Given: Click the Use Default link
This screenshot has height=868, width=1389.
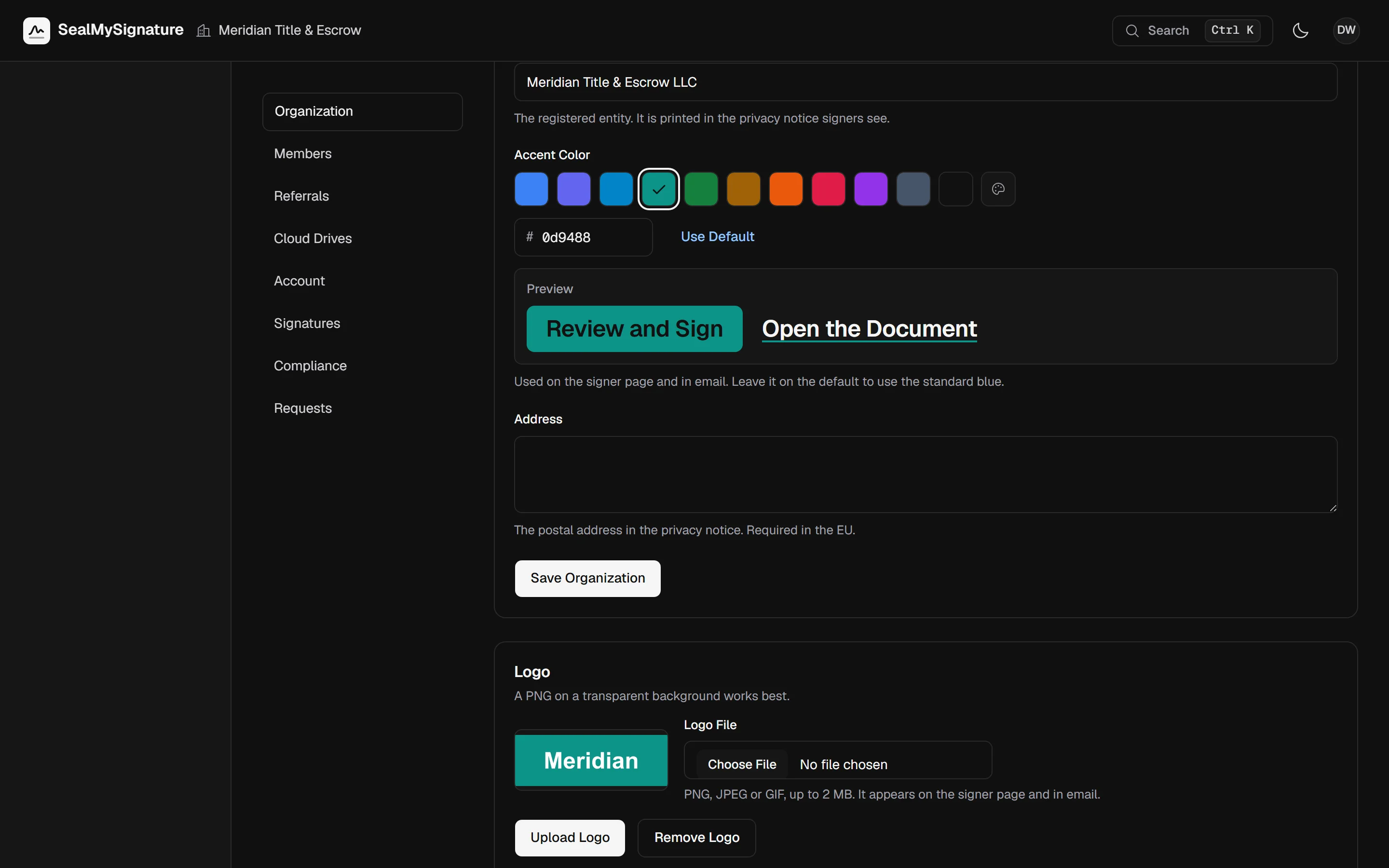Looking at the screenshot, I should (718, 237).
